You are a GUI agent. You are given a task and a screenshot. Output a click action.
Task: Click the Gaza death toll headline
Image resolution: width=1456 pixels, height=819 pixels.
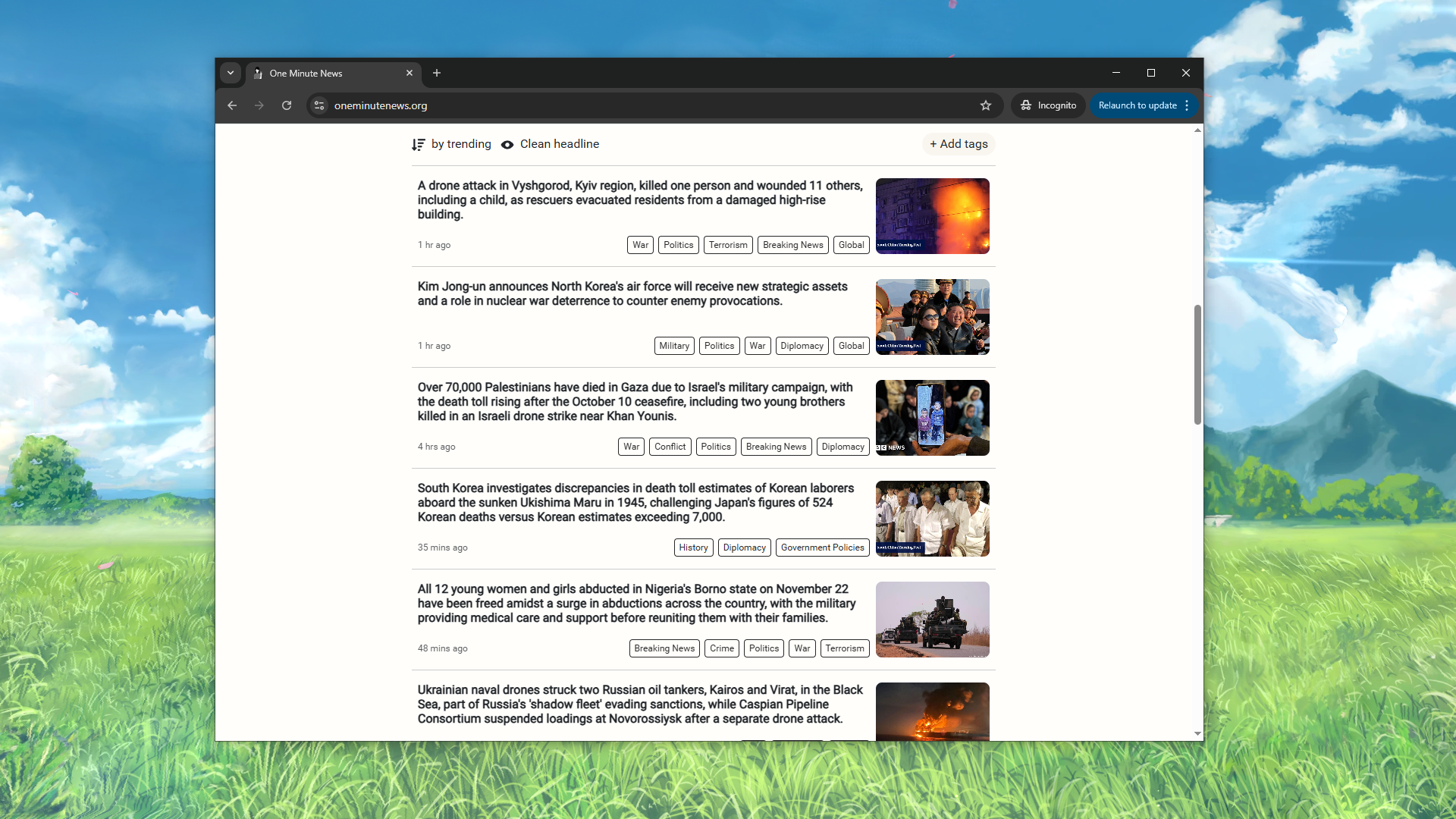tap(634, 401)
